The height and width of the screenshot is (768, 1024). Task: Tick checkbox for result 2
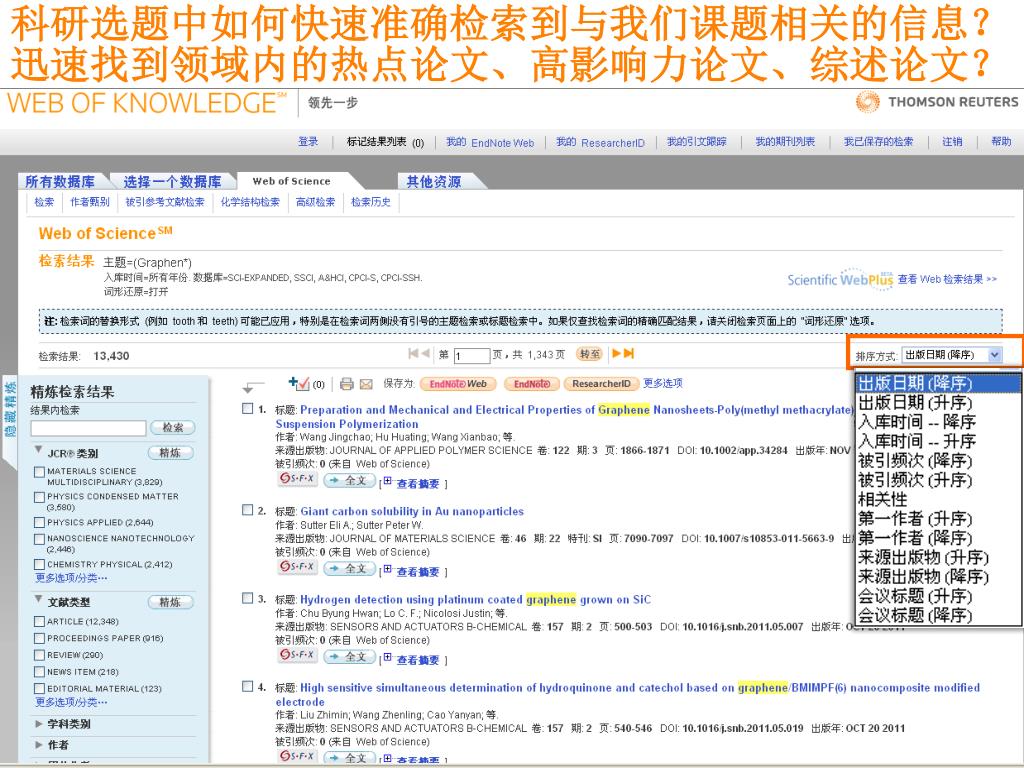point(248,510)
